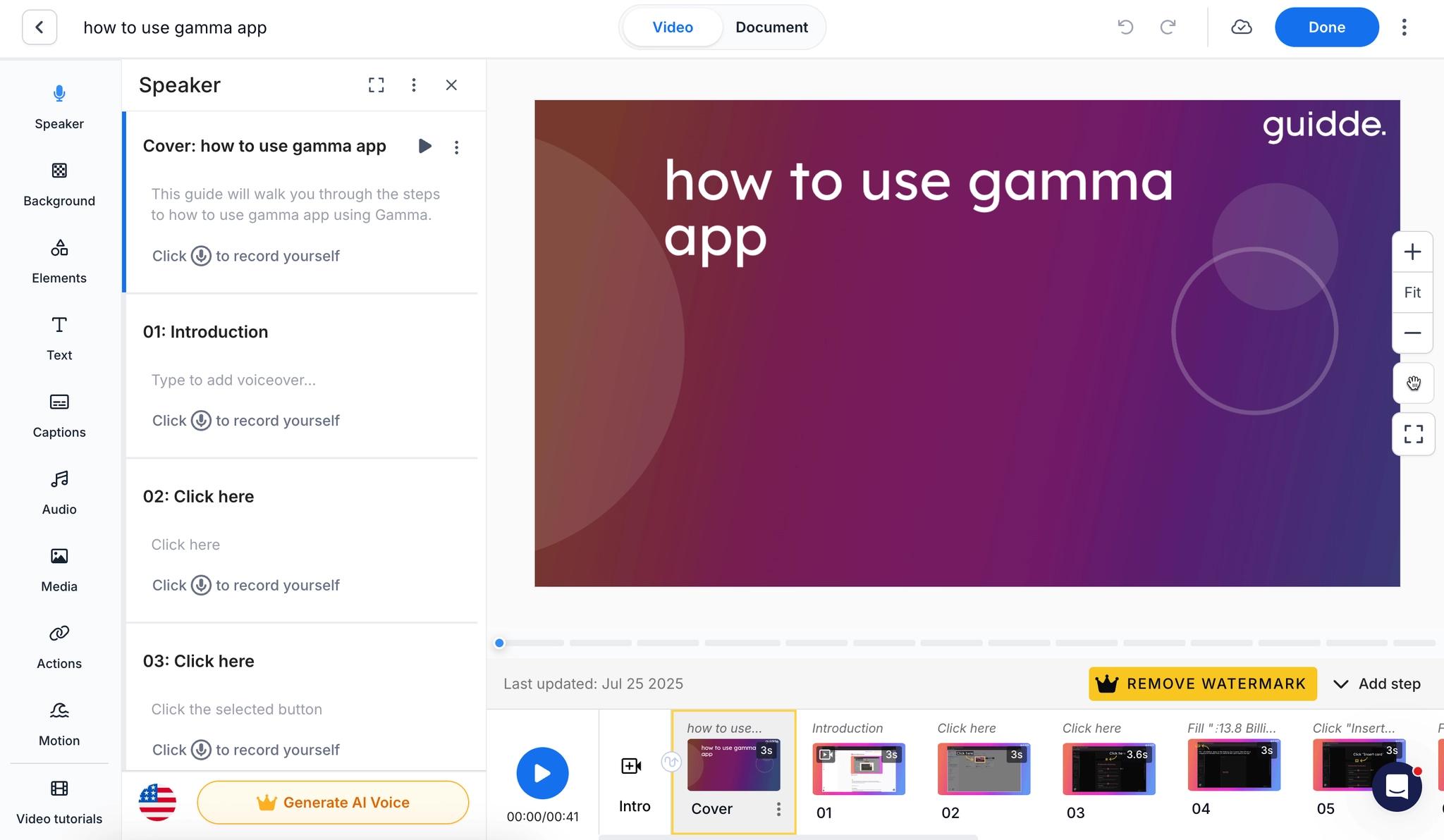Change voice language via US flag
Screen dimensions: 1444x840
coord(157,803)
